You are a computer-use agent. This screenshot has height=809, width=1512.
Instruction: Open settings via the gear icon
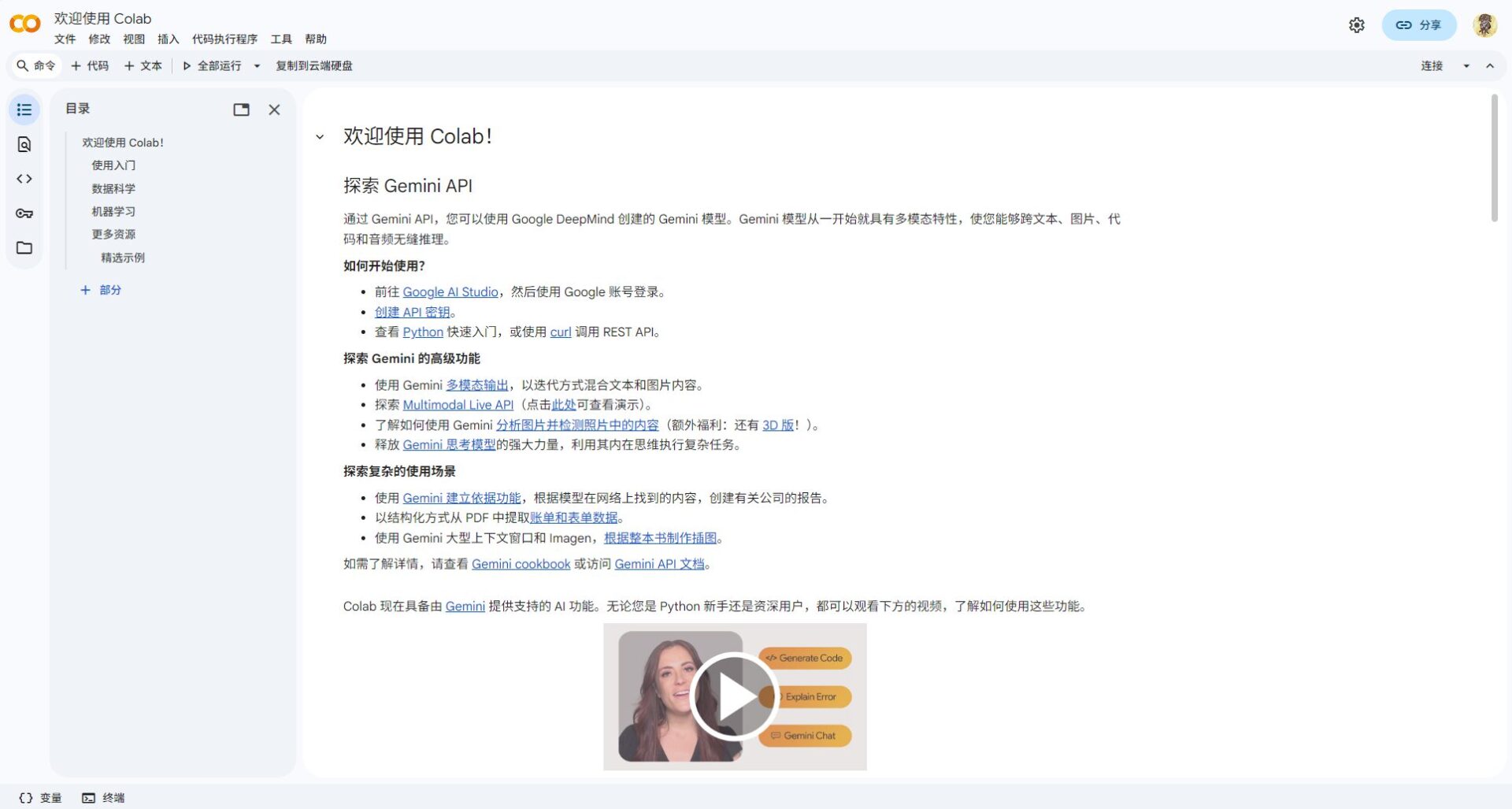(1356, 25)
